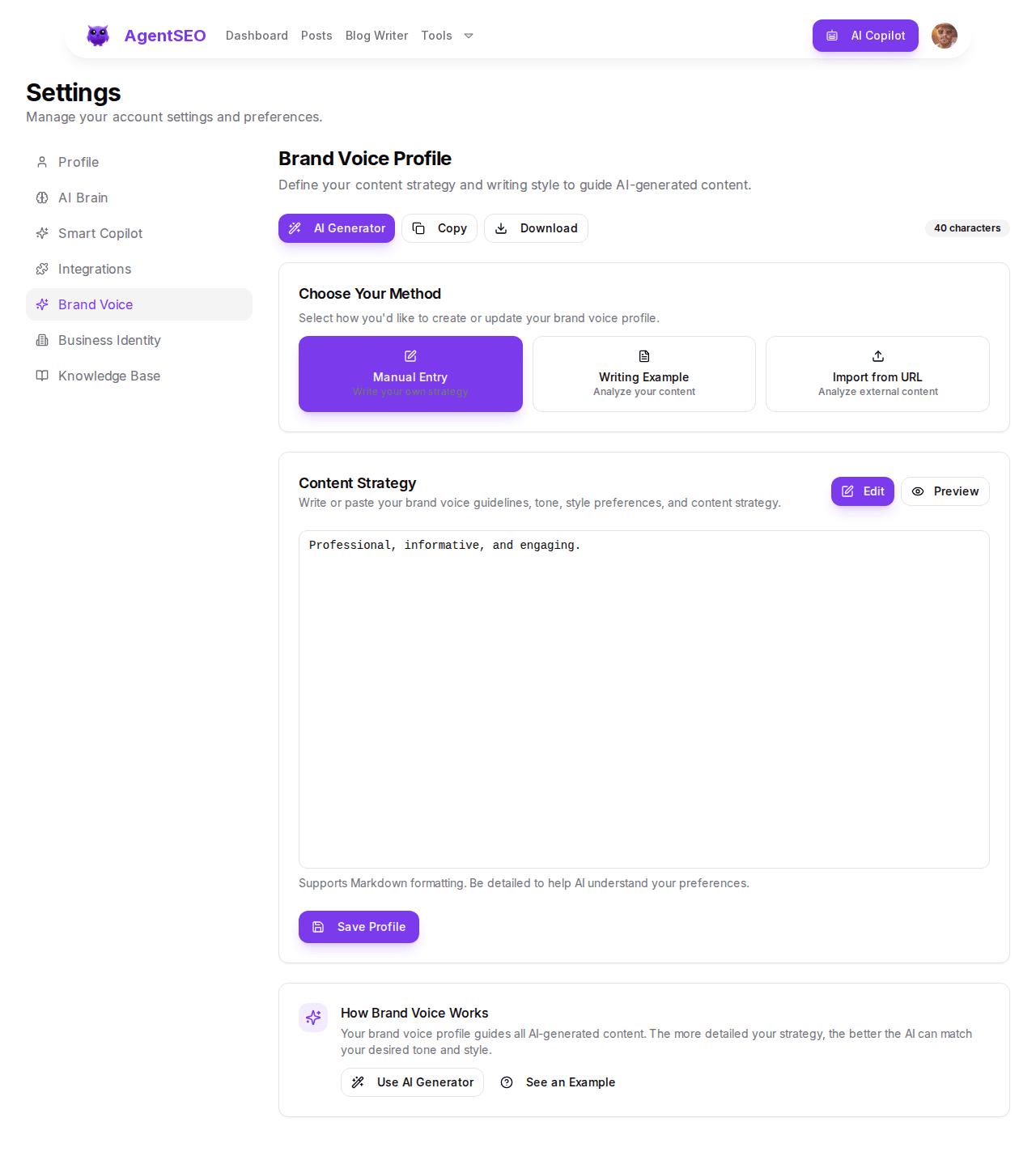Download the profile via the Download icon
This screenshot has width=1036, height=1156.
[x=503, y=228]
